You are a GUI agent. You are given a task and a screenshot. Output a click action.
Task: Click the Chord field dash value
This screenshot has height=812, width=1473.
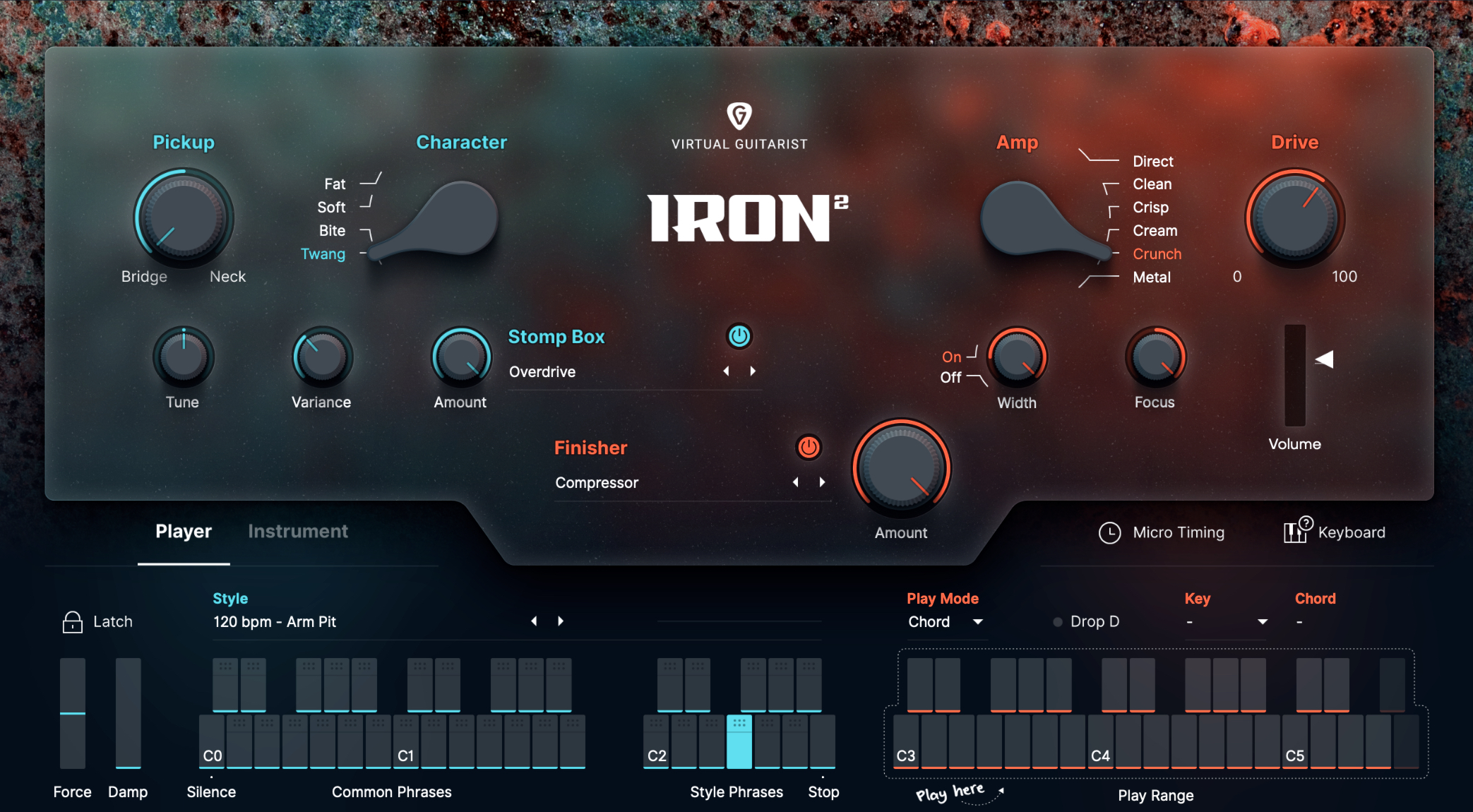pos(1299,622)
